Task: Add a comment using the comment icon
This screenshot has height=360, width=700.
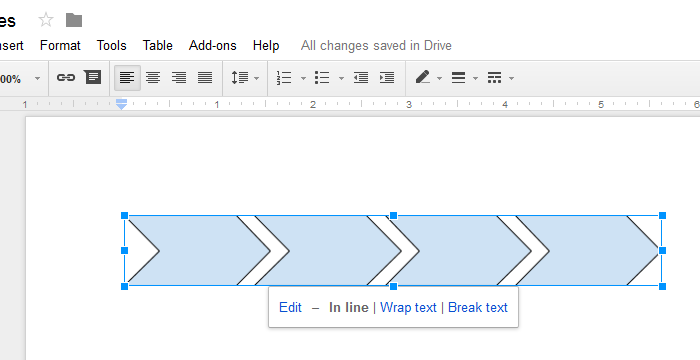Action: (x=92, y=78)
